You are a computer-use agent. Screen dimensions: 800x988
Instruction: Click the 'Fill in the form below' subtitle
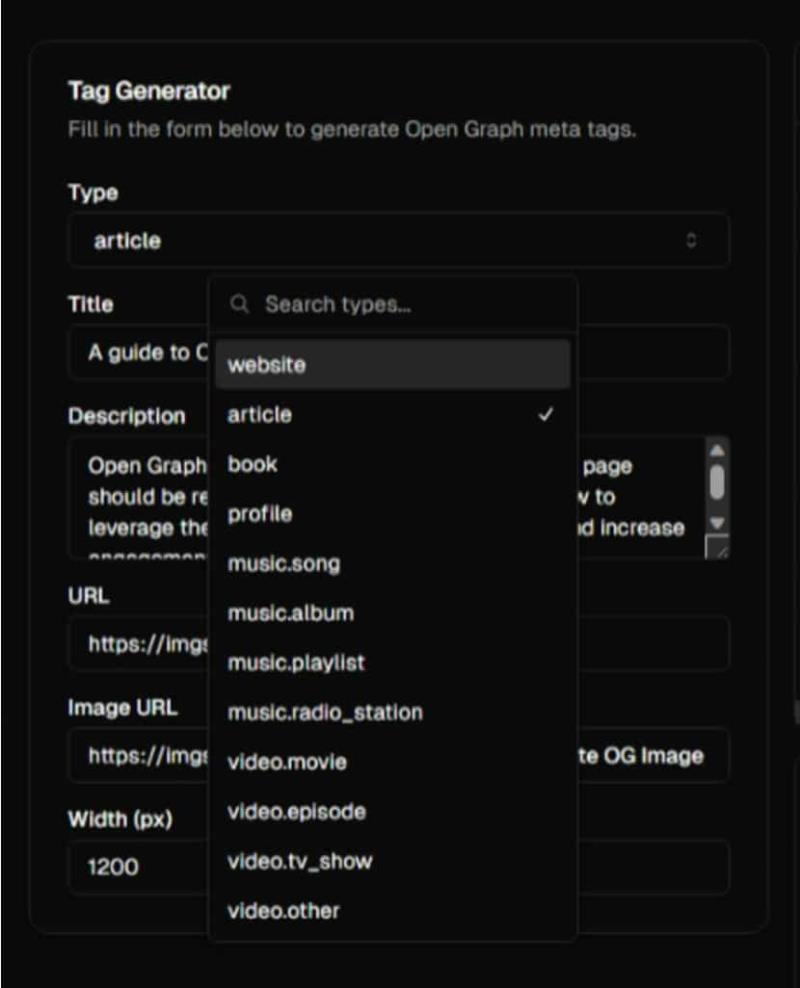click(x=352, y=130)
